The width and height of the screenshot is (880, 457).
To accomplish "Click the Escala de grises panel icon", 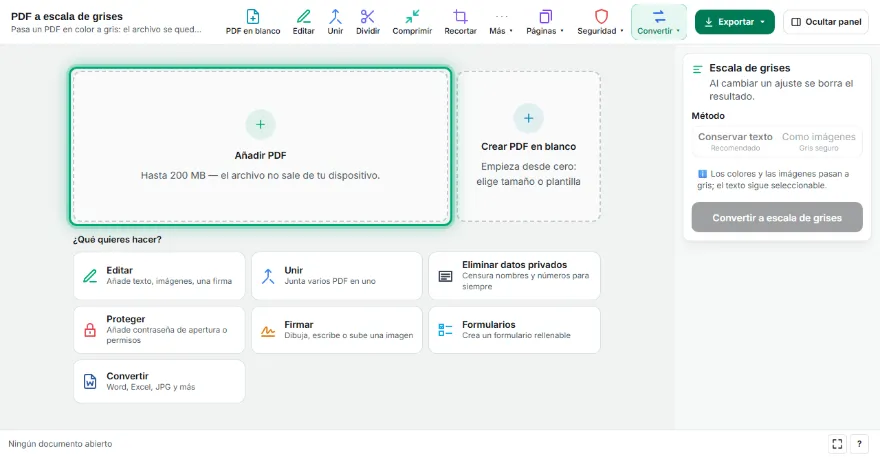I will pos(698,69).
